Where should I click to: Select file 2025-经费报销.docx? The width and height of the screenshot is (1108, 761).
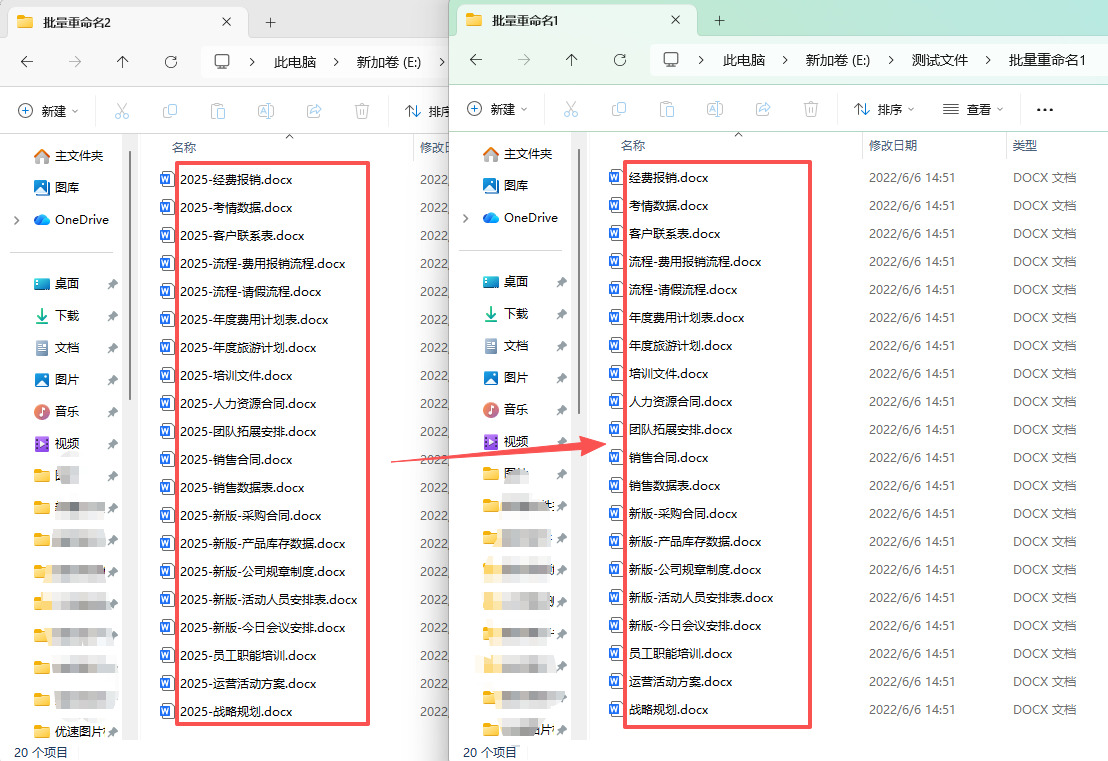coord(236,179)
